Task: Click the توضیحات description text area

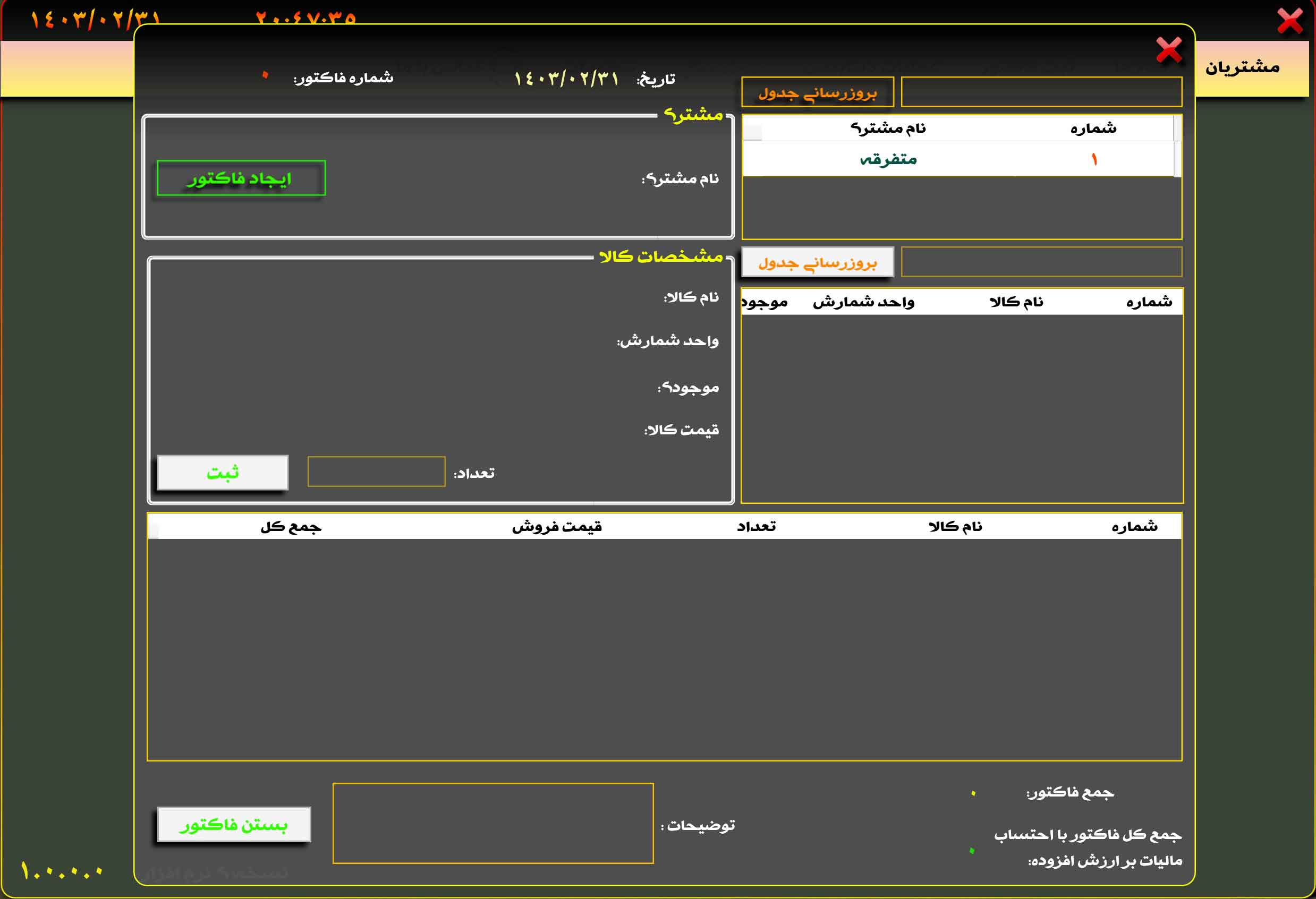Action: pyautogui.click(x=493, y=823)
